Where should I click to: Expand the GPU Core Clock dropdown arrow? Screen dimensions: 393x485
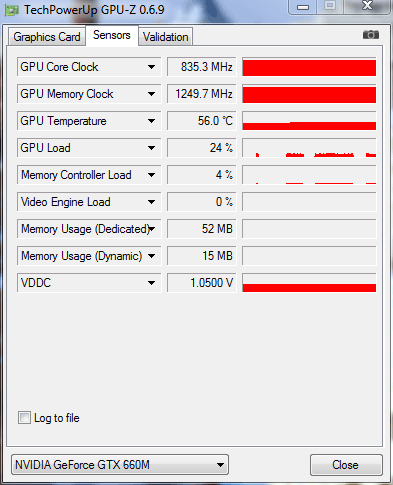(x=151, y=67)
